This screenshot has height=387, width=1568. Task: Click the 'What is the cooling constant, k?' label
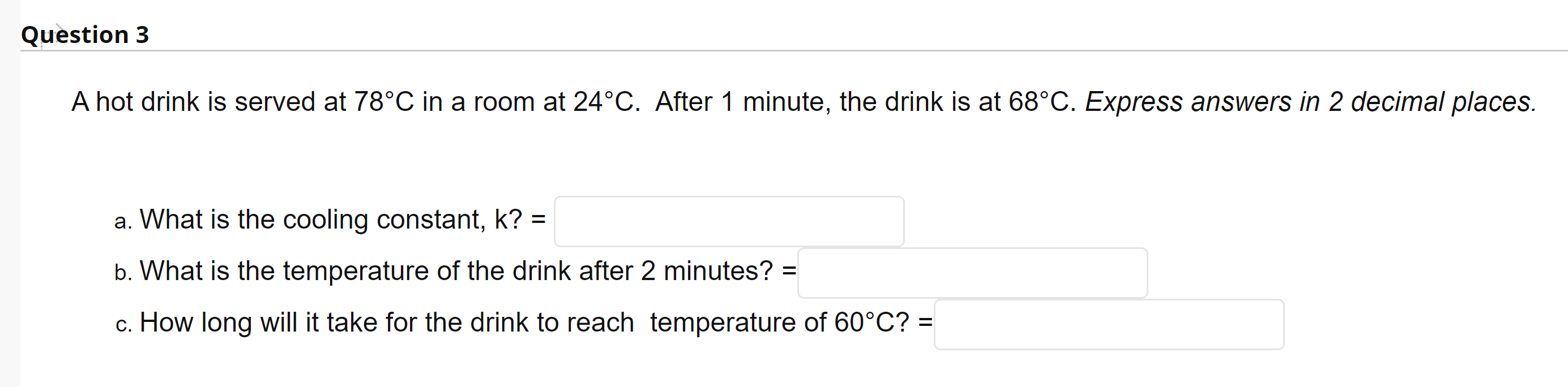[x=331, y=220]
